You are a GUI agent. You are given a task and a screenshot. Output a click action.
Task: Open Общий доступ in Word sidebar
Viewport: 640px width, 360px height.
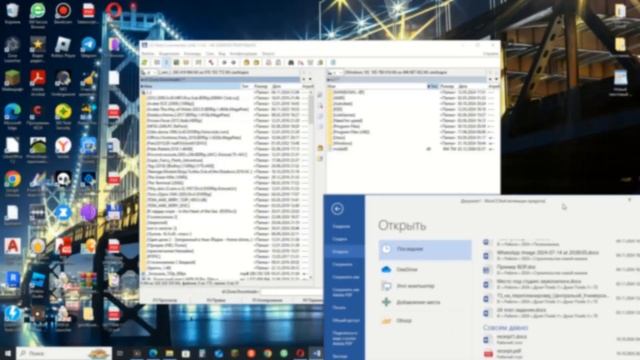click(x=345, y=320)
